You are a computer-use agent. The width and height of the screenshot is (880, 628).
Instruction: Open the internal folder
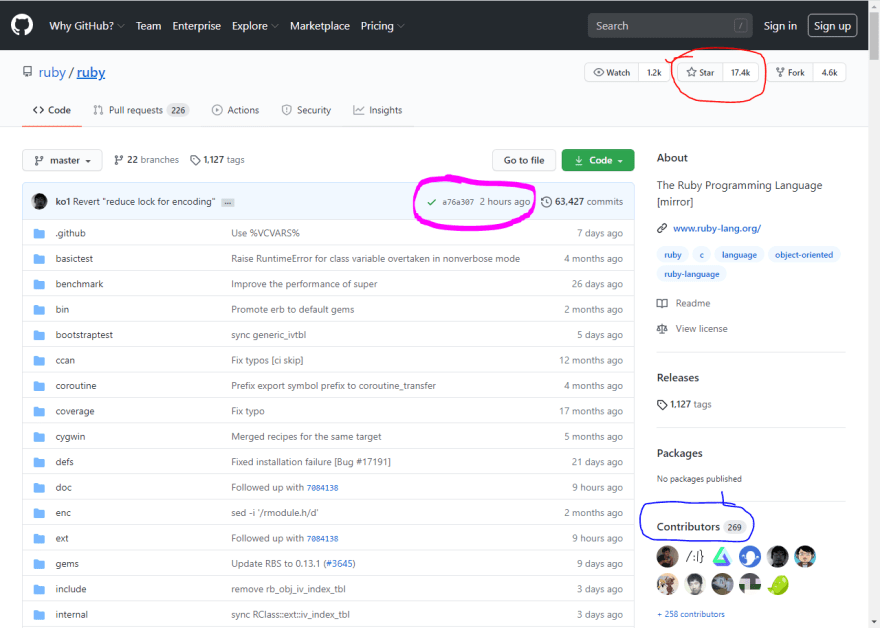point(71,615)
